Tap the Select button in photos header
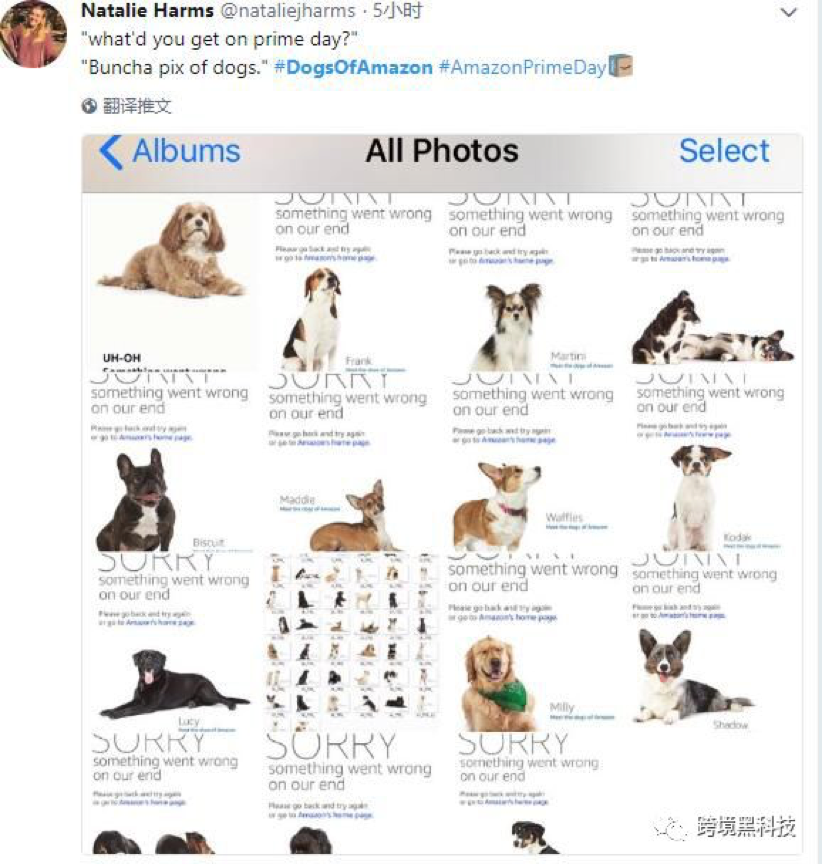The image size is (822, 864). click(724, 150)
